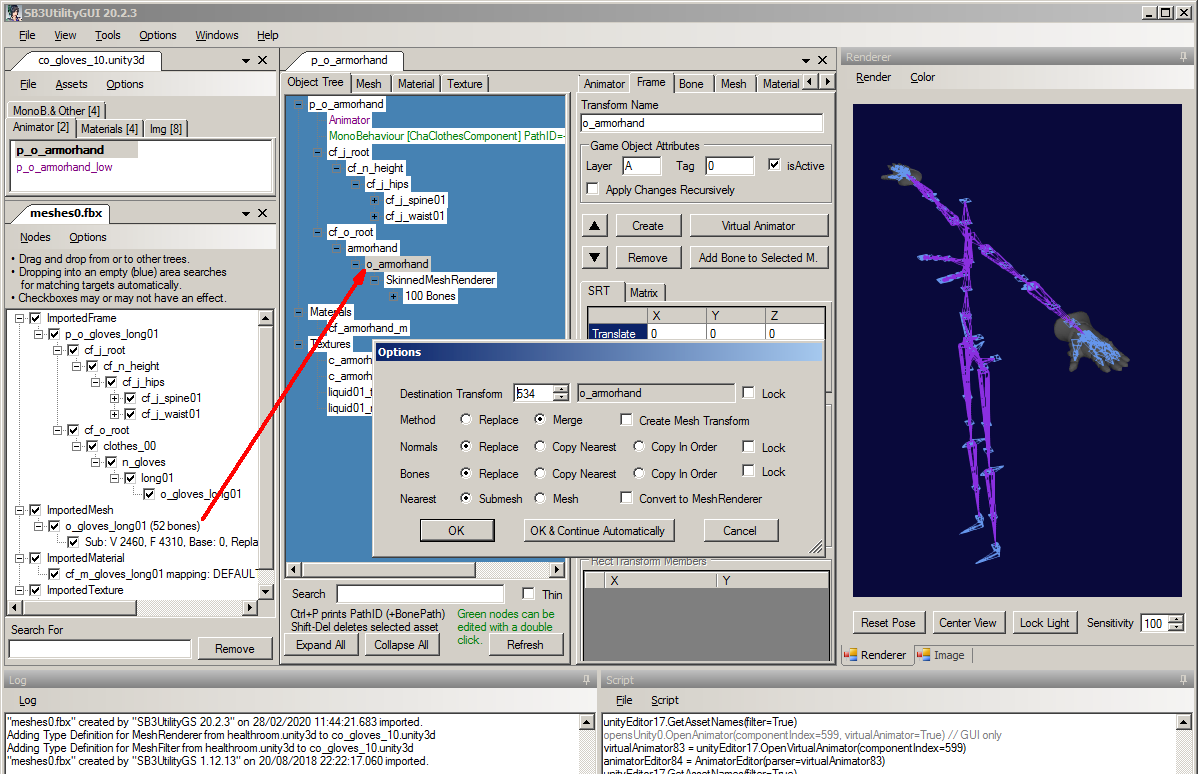Screen dimensions: 1198x774
Task: Close the p_o_armorhand editor panel
Action: tap(822, 60)
